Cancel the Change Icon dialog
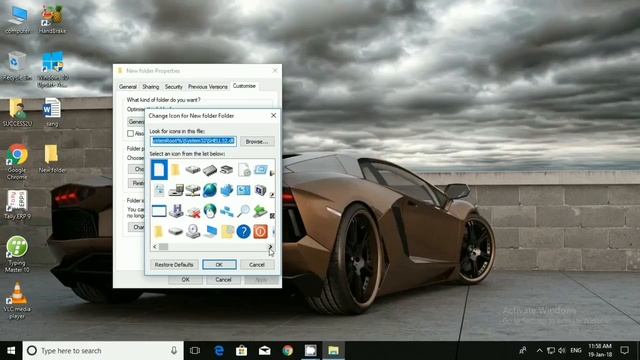640x360 pixels. (257, 264)
